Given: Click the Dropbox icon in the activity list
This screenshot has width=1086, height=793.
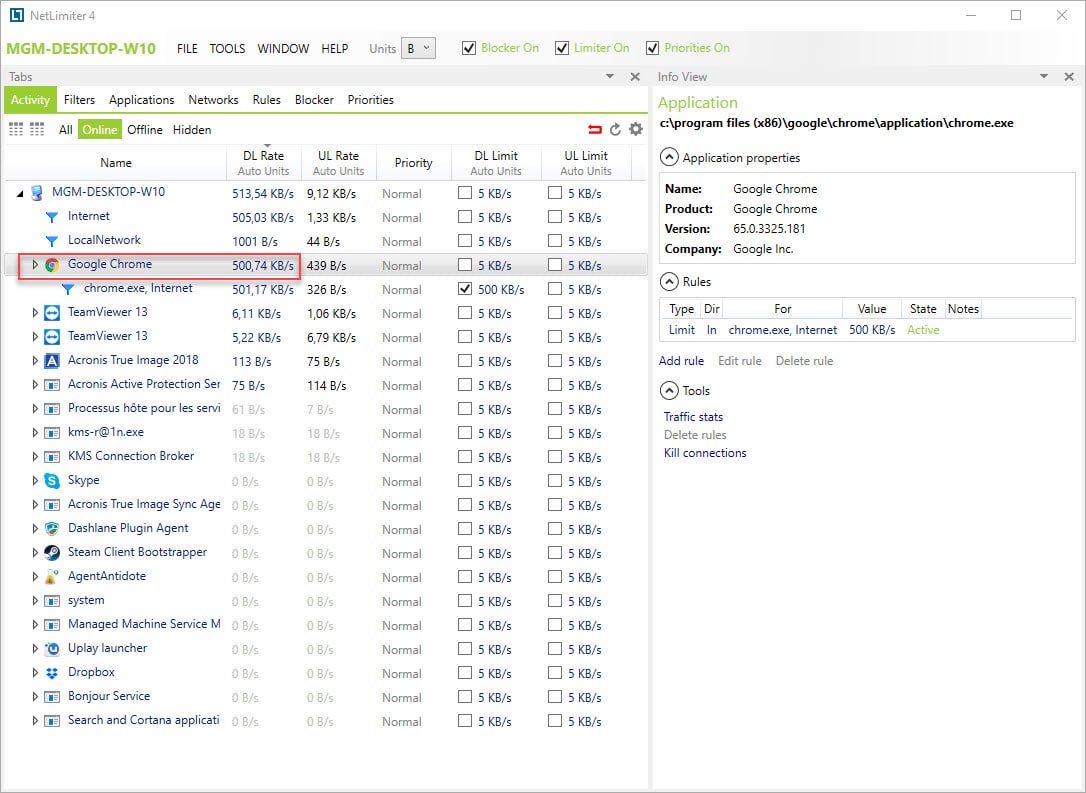Looking at the screenshot, I should (52, 673).
